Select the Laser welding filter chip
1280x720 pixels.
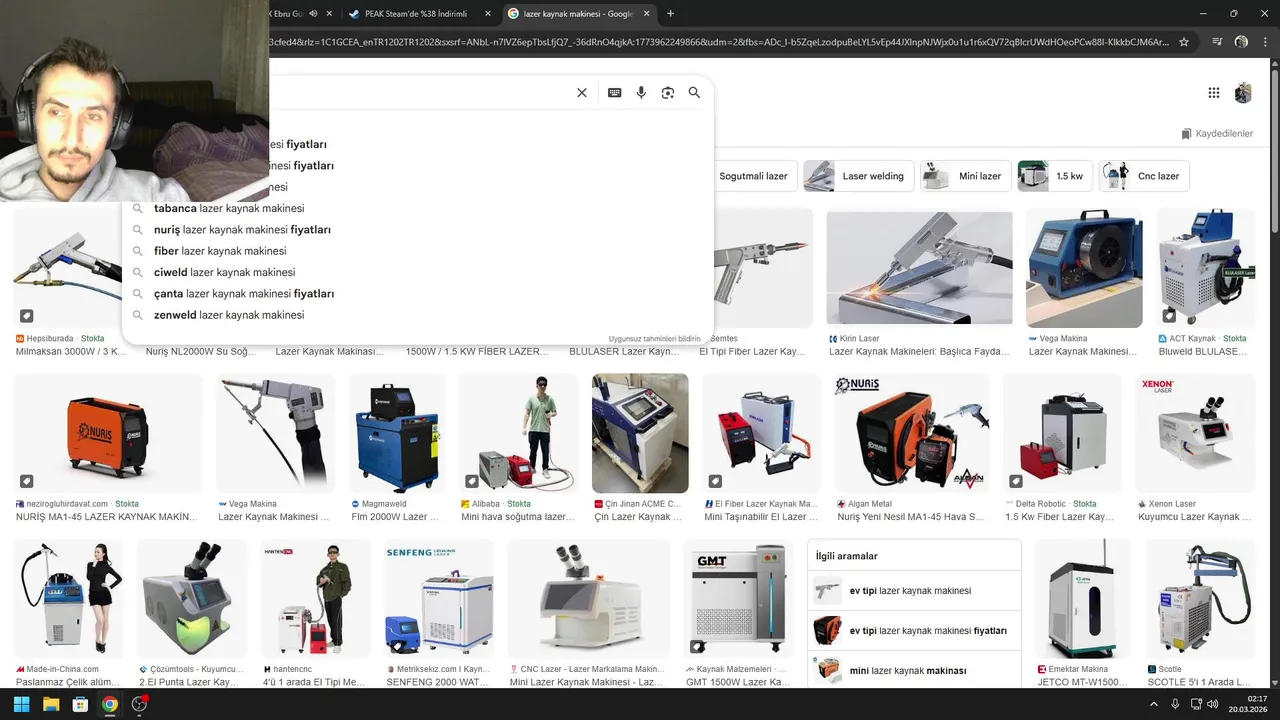pos(859,176)
